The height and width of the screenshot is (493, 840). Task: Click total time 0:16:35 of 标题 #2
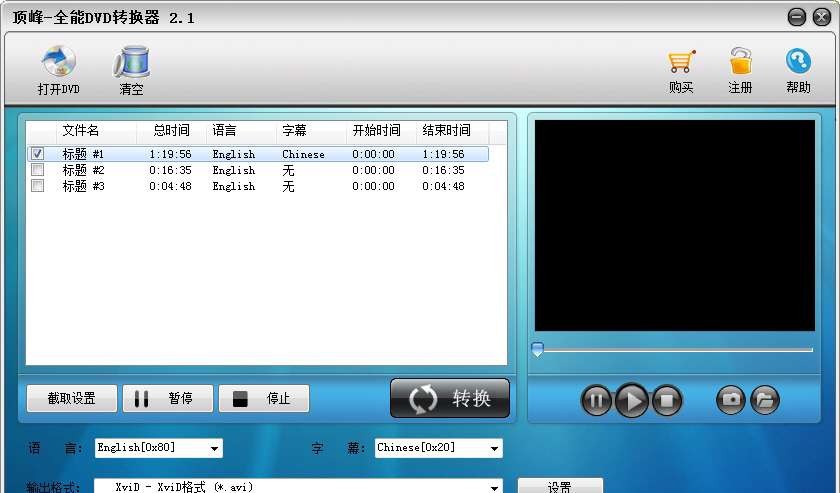[170, 170]
